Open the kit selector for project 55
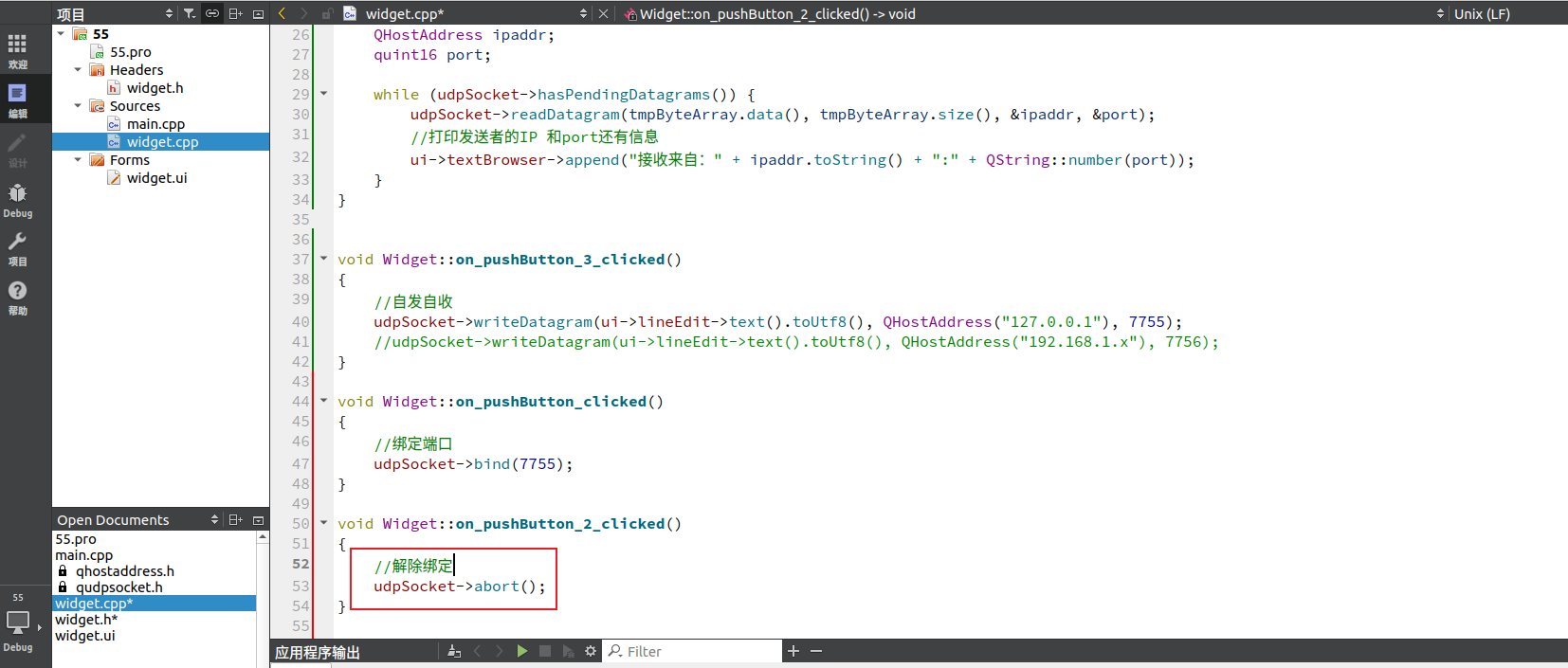1568x668 pixels. pyautogui.click(x=18, y=622)
